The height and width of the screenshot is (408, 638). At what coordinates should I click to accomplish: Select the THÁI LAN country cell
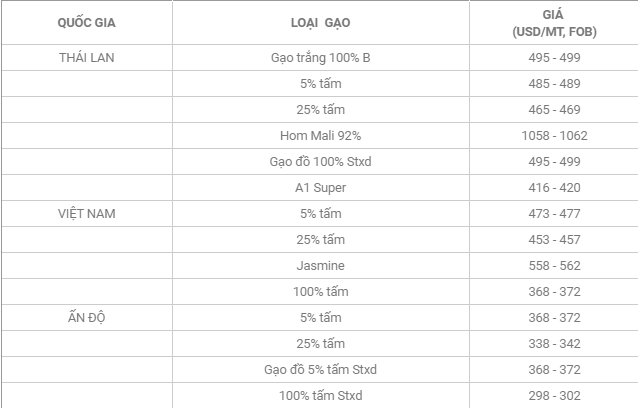[86, 58]
